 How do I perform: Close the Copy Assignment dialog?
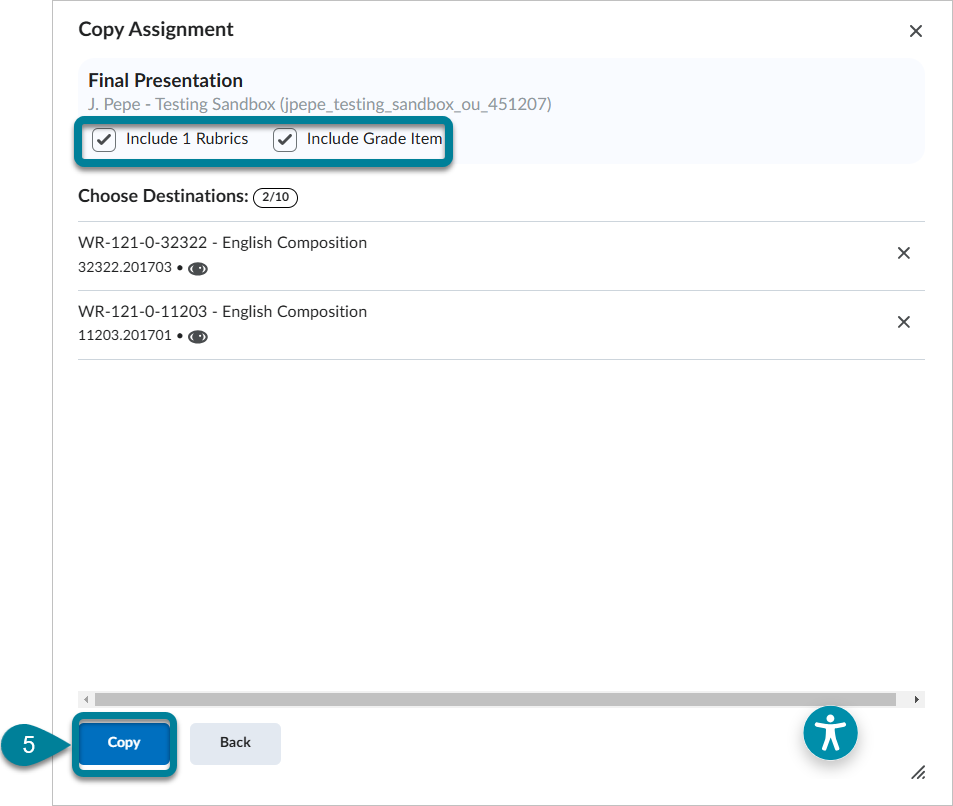tap(915, 31)
